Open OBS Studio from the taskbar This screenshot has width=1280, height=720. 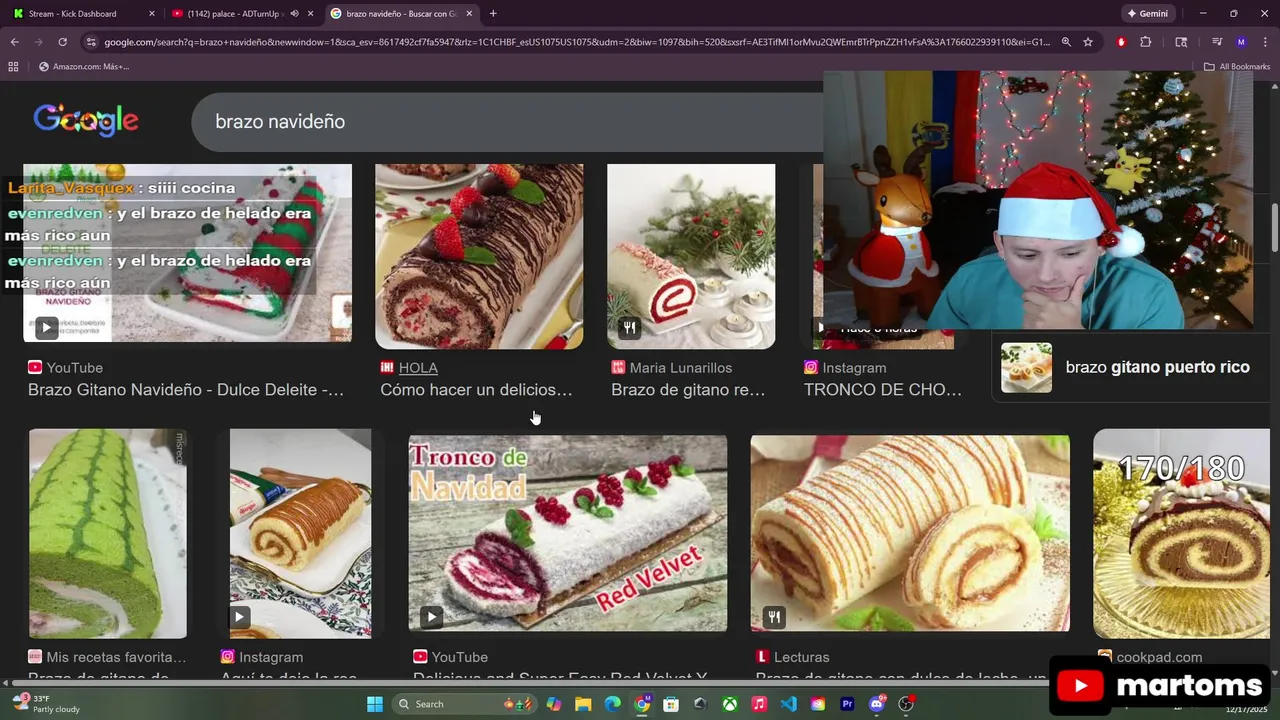tap(907, 704)
